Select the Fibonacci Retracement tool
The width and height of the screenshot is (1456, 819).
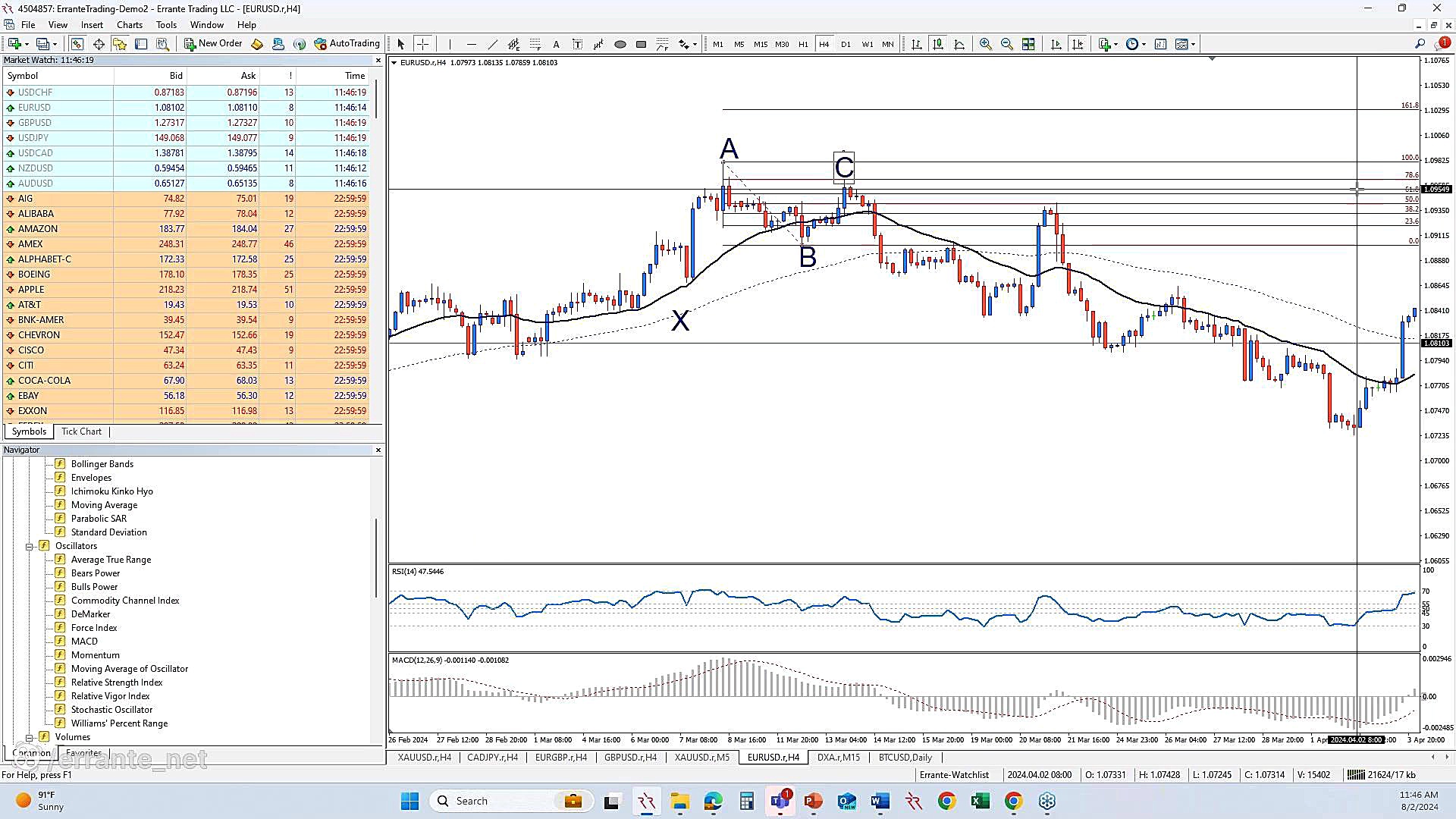(x=535, y=44)
